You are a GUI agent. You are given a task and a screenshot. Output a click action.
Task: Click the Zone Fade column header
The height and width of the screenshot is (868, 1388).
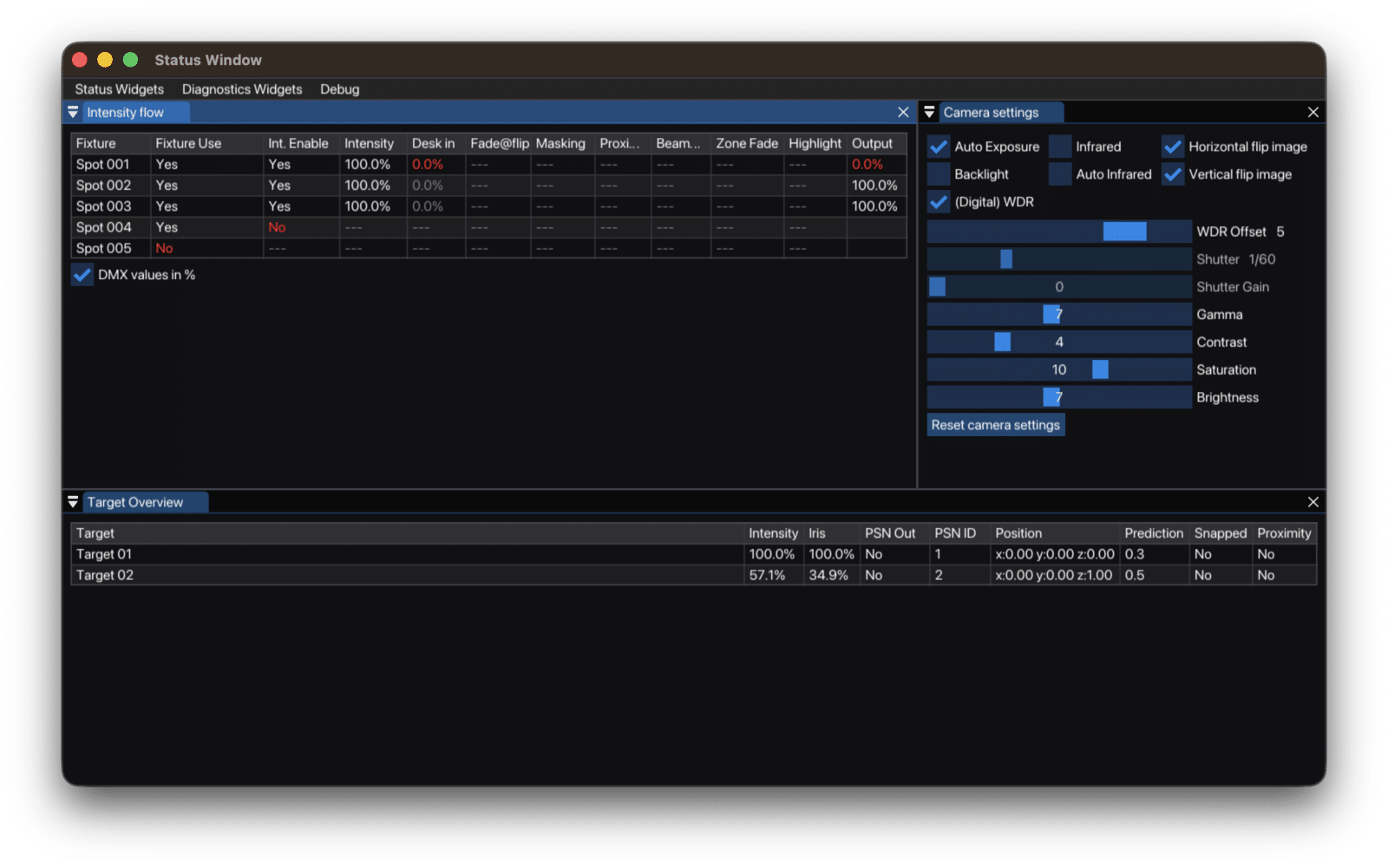click(747, 143)
